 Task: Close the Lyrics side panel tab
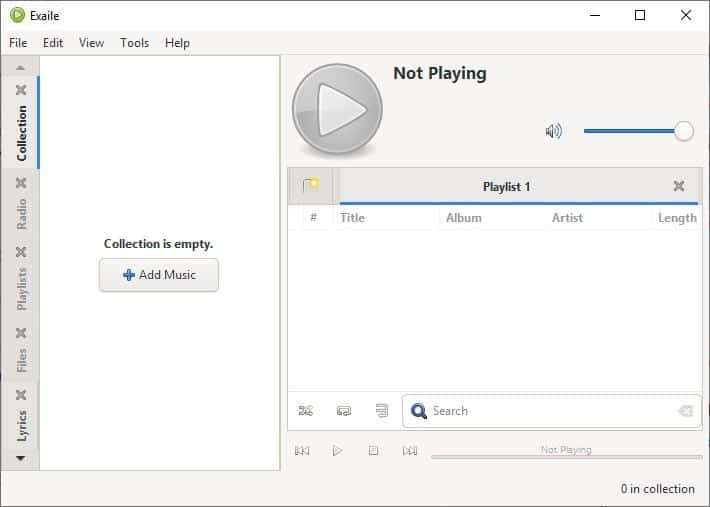pos(21,395)
